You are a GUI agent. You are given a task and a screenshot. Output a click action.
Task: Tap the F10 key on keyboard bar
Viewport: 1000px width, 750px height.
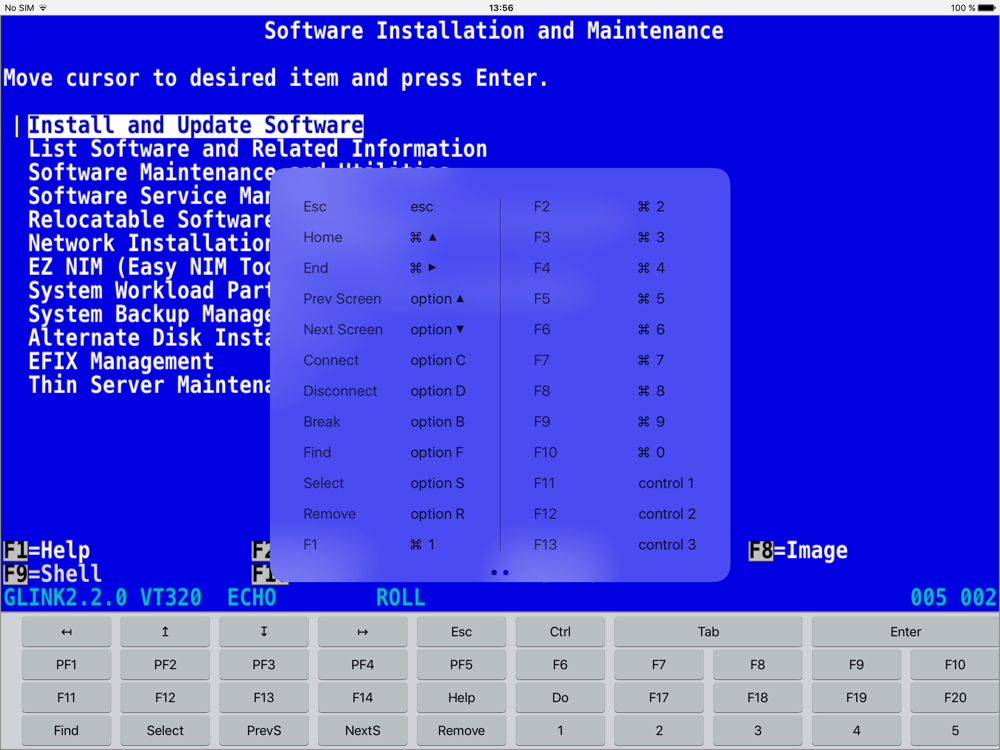[955, 665]
